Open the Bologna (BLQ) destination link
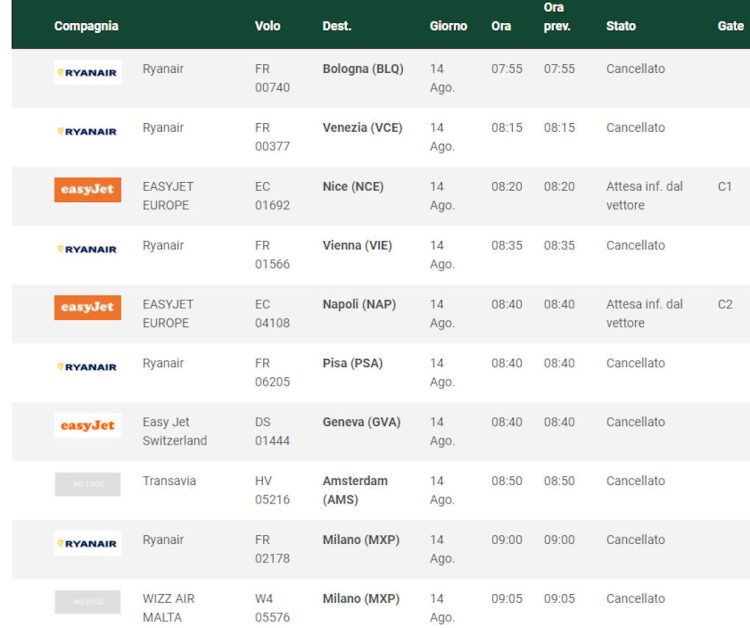 coord(361,69)
